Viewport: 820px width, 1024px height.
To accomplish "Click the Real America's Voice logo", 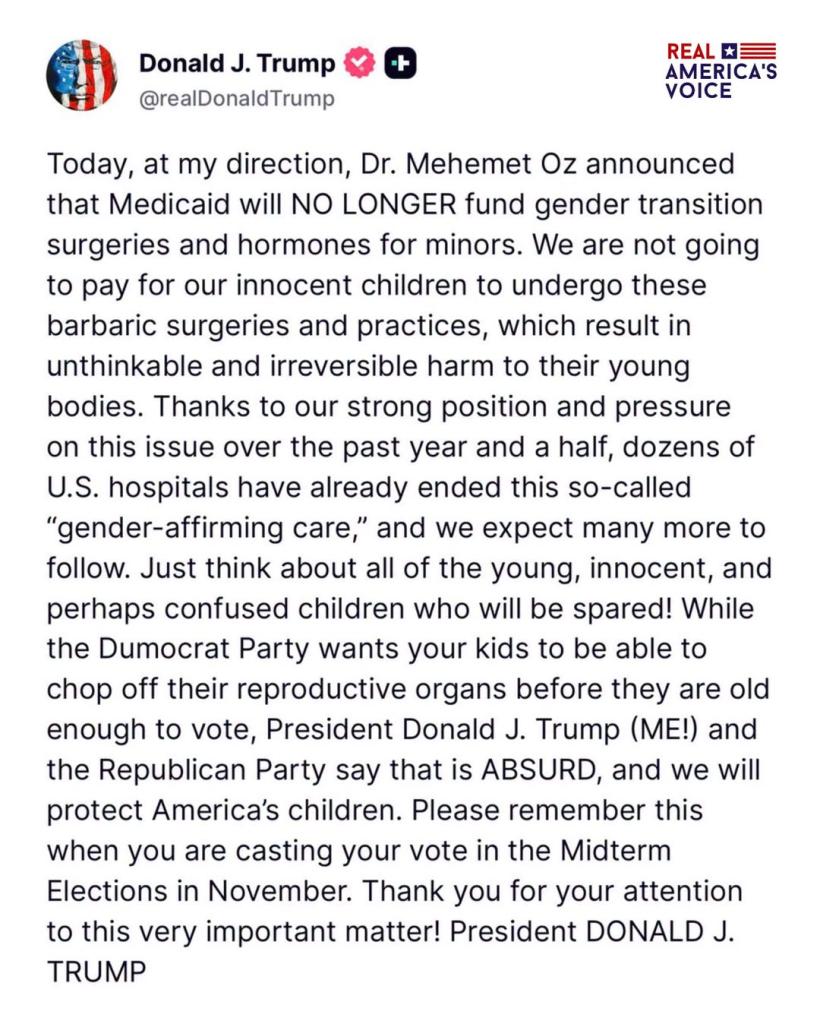I will [721, 71].
